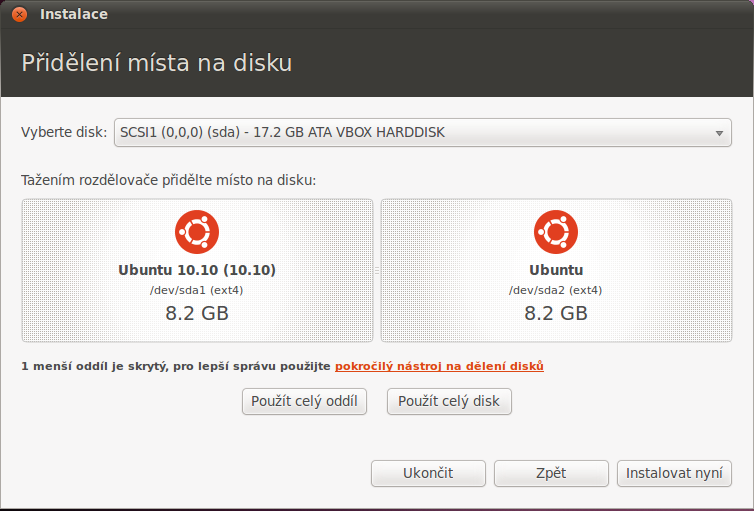Quit the installer with Ukončit
Image resolution: width=754 pixels, height=511 pixels.
[x=428, y=474]
